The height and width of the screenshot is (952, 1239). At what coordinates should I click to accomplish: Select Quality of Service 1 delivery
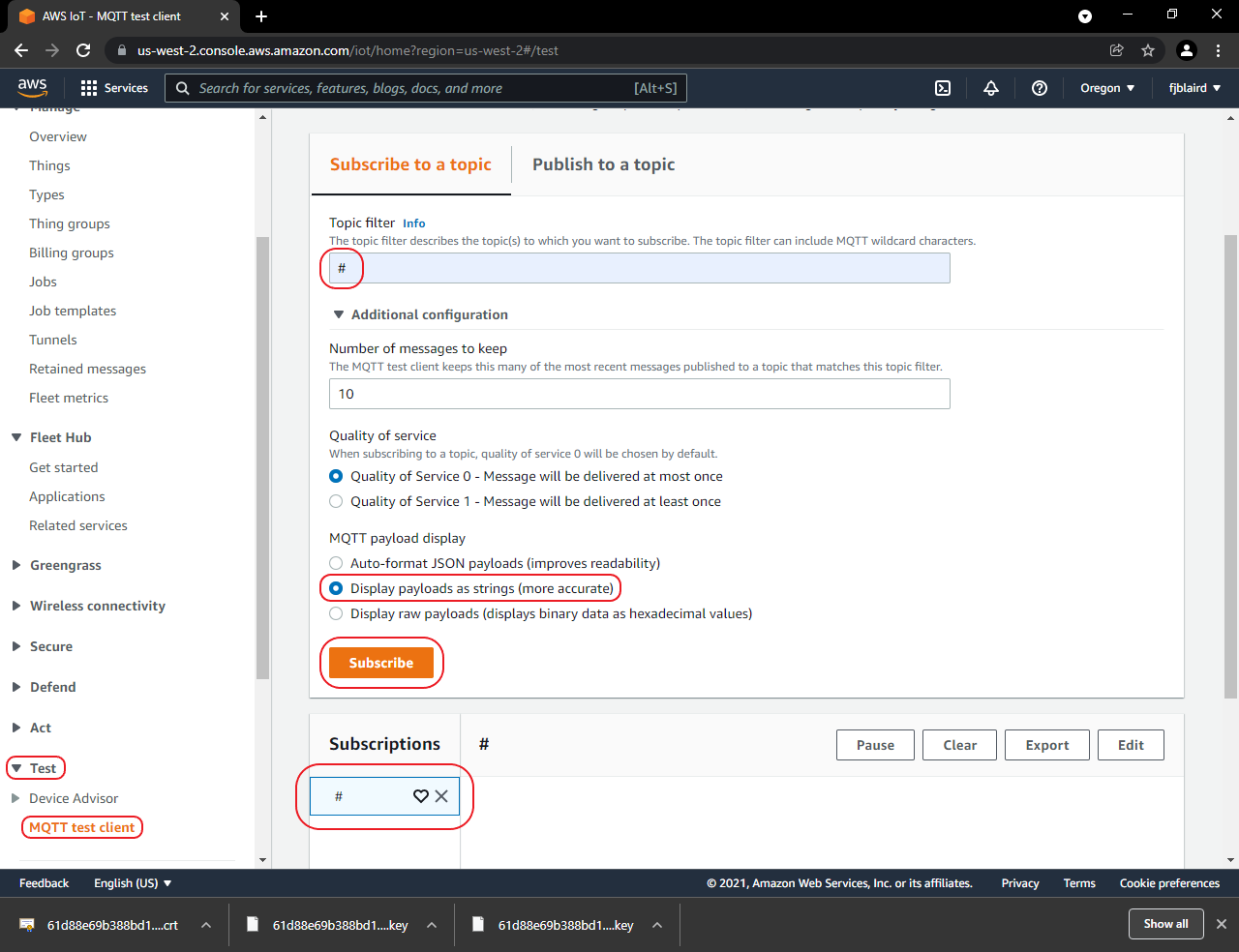(x=336, y=501)
